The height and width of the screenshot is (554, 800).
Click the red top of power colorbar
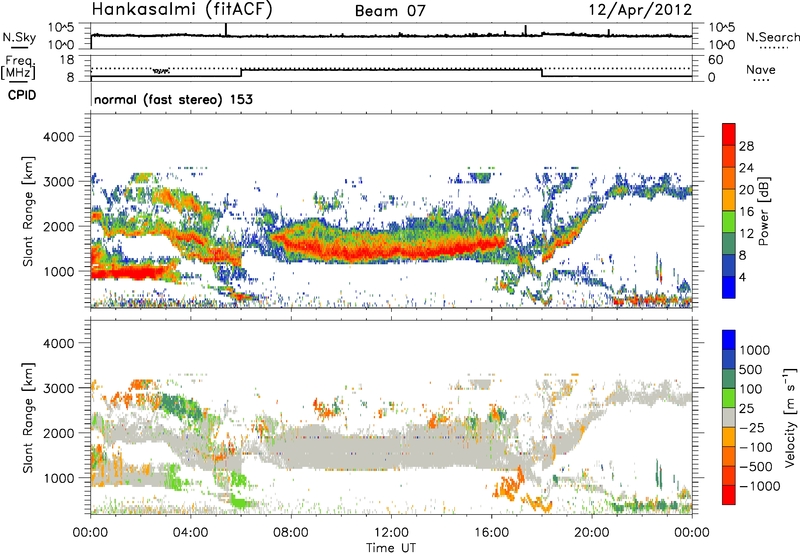click(729, 134)
